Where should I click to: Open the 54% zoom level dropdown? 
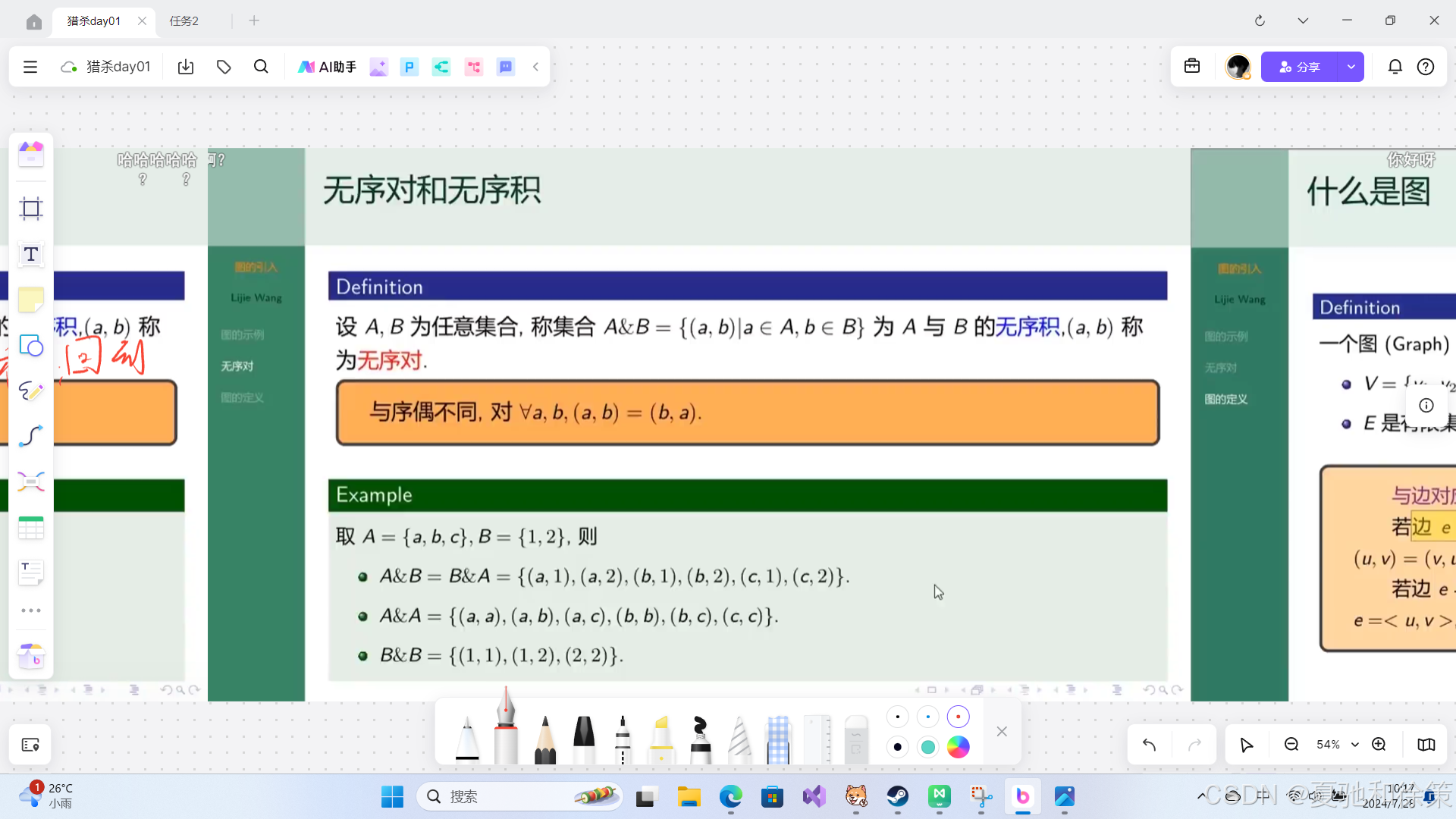(1354, 745)
